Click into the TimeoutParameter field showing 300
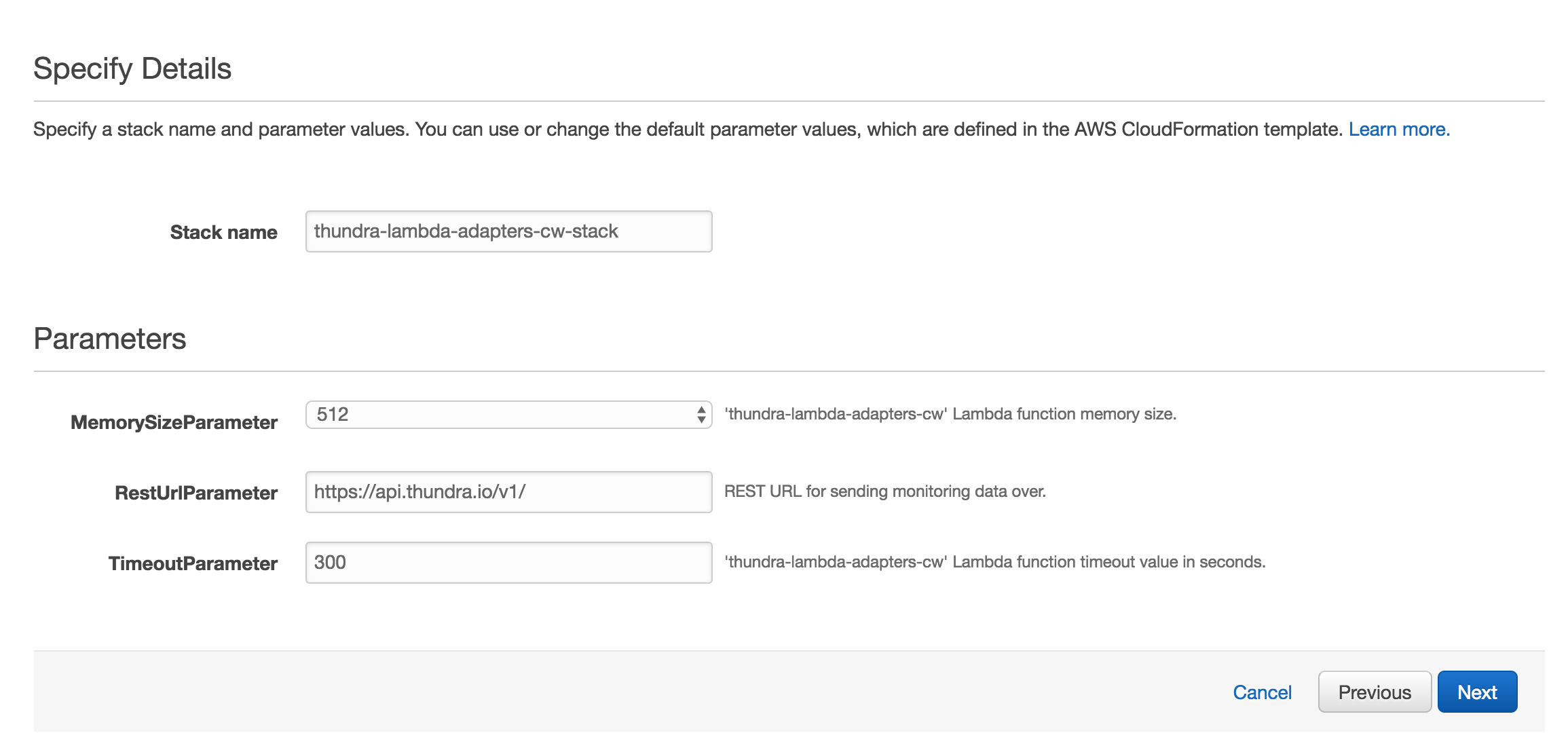This screenshot has width=1568, height=748. pyautogui.click(x=508, y=563)
